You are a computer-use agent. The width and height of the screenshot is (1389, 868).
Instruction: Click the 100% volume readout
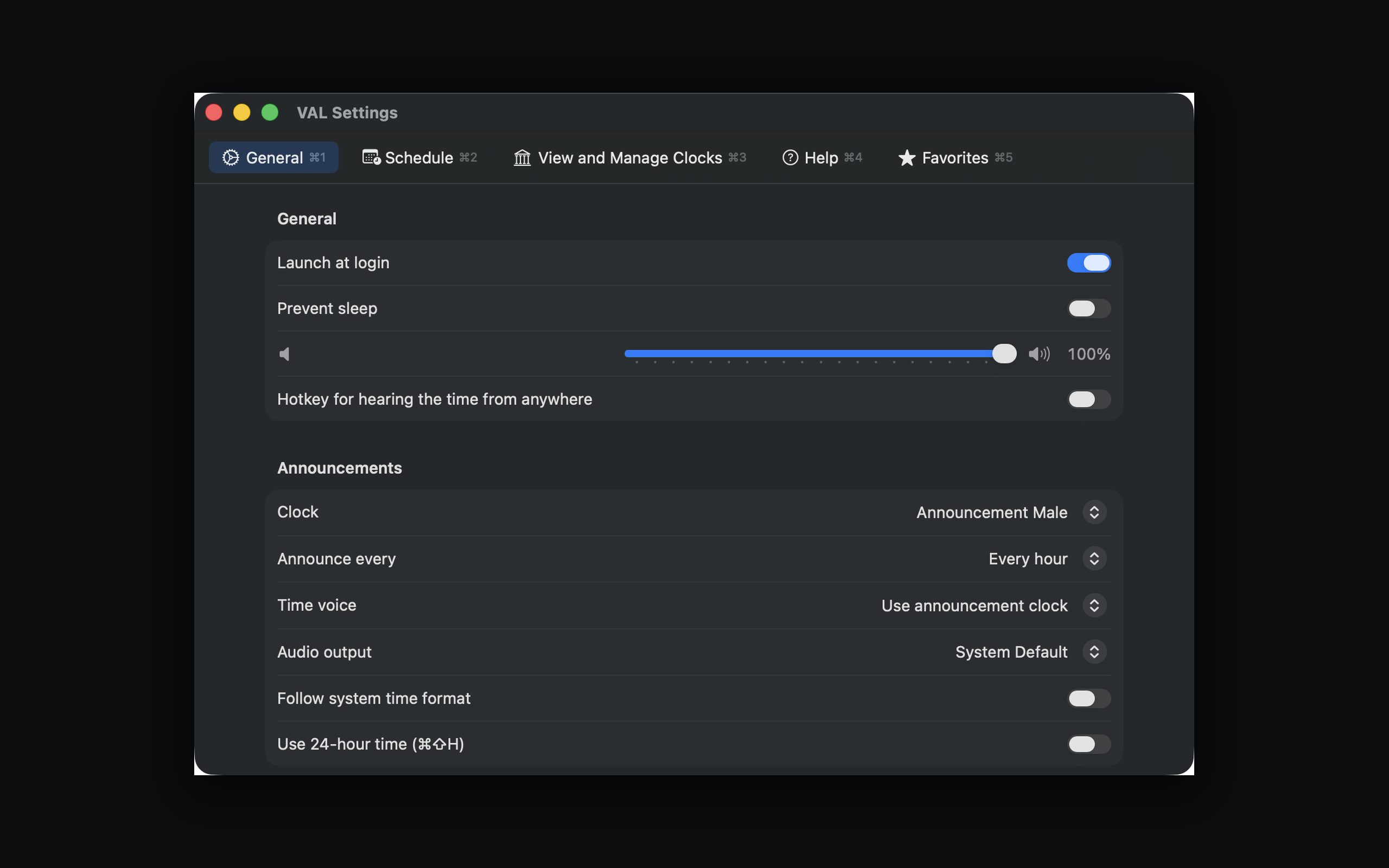(x=1089, y=354)
